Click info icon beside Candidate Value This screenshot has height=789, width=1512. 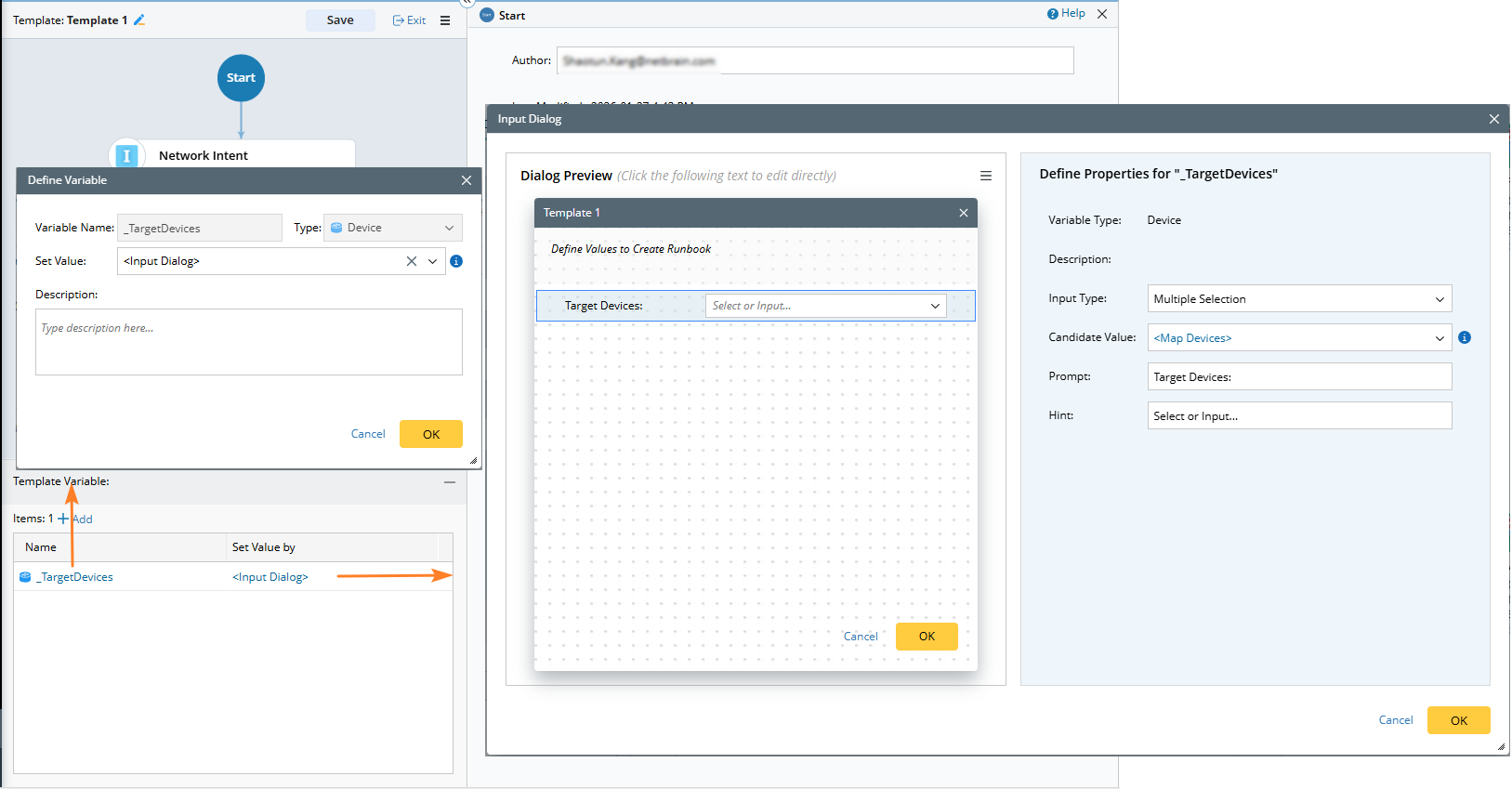click(x=1465, y=337)
